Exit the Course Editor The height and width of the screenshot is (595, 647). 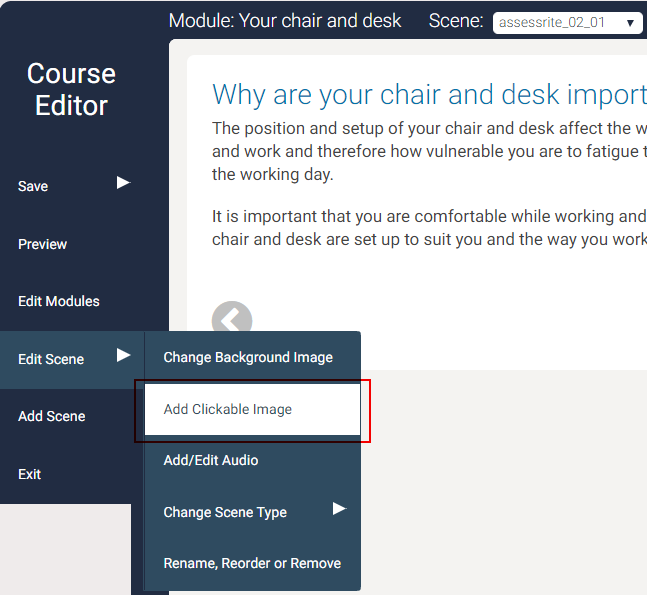click(x=30, y=474)
